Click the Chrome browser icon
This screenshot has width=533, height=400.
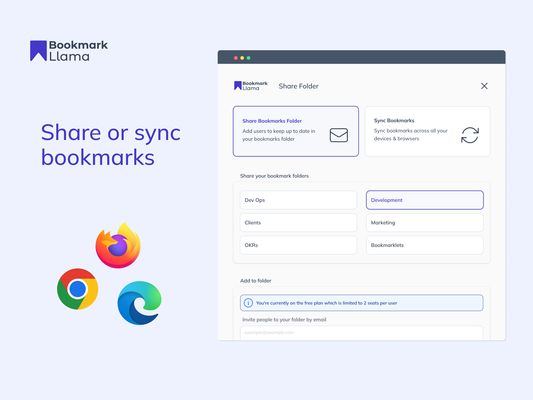coord(78,289)
